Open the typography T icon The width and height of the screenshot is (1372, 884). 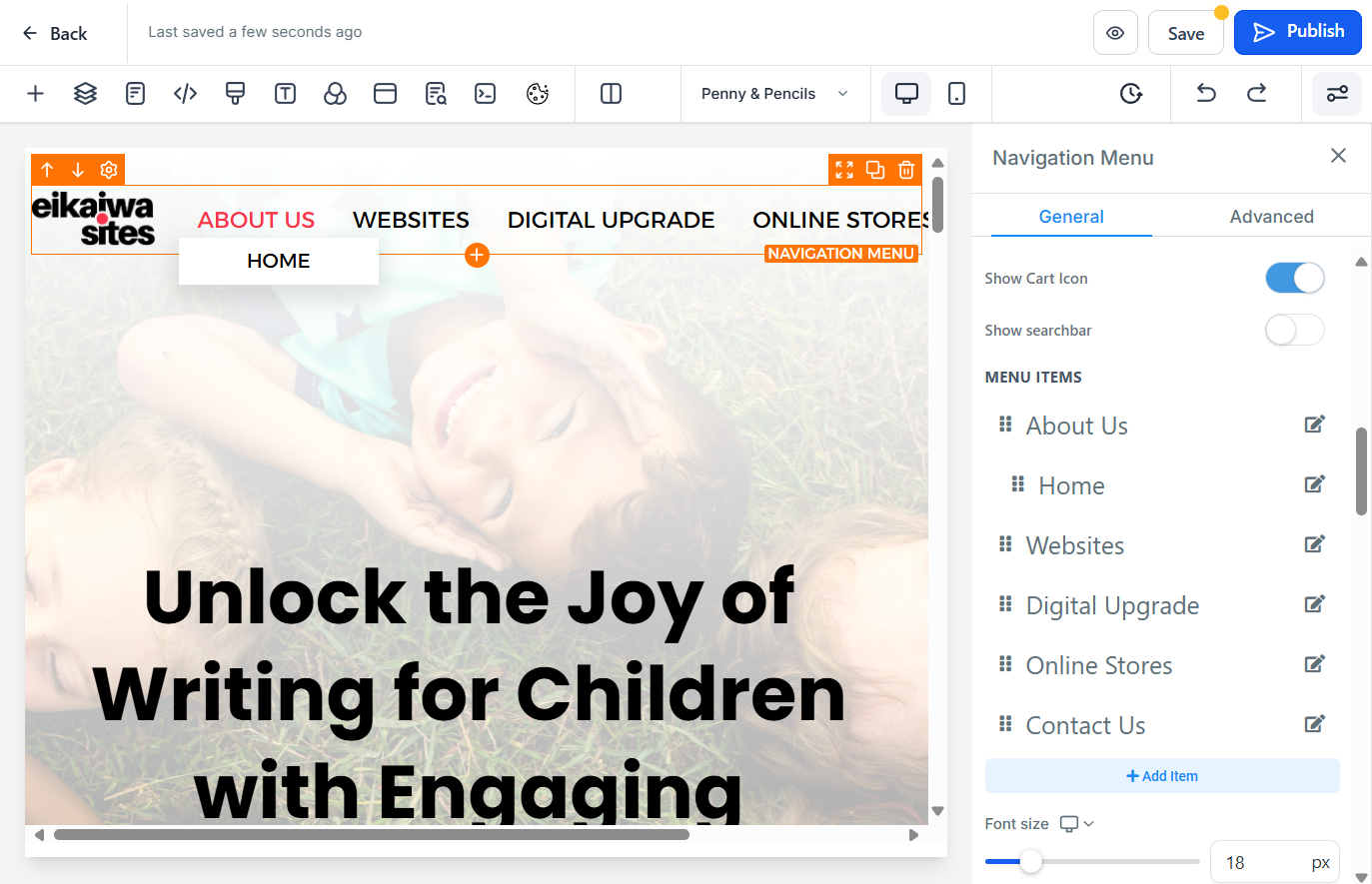(286, 94)
